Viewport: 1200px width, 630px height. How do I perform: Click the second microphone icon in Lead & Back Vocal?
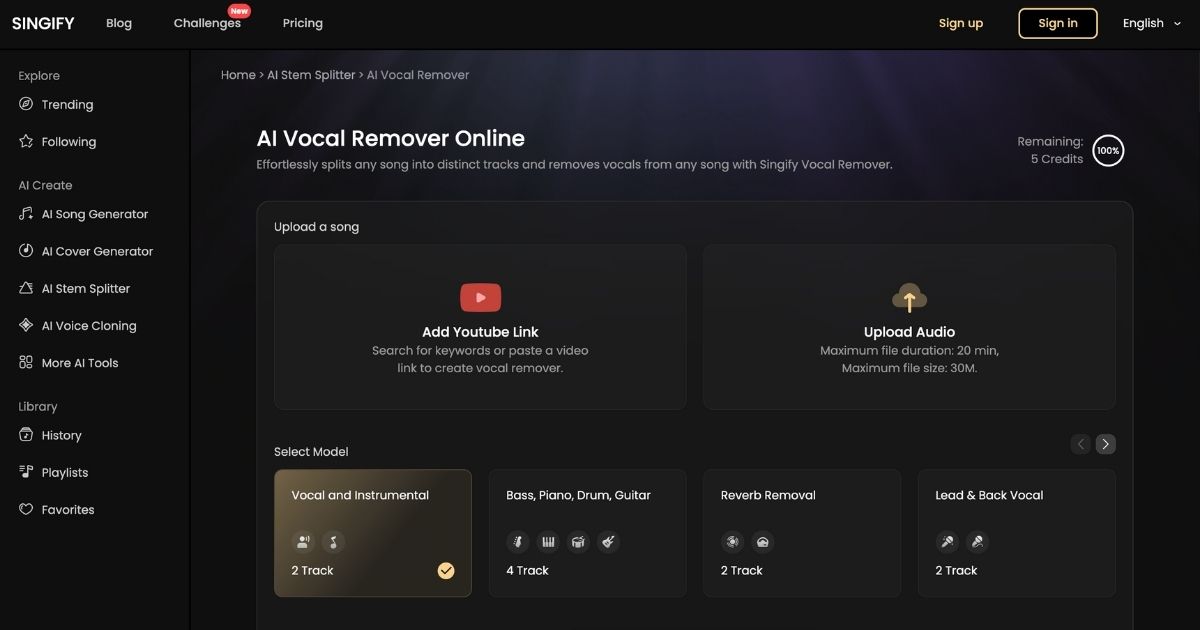(977, 542)
